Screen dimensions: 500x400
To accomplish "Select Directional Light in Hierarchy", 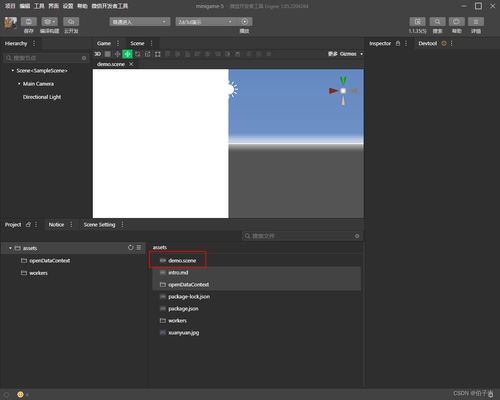I will (42, 97).
